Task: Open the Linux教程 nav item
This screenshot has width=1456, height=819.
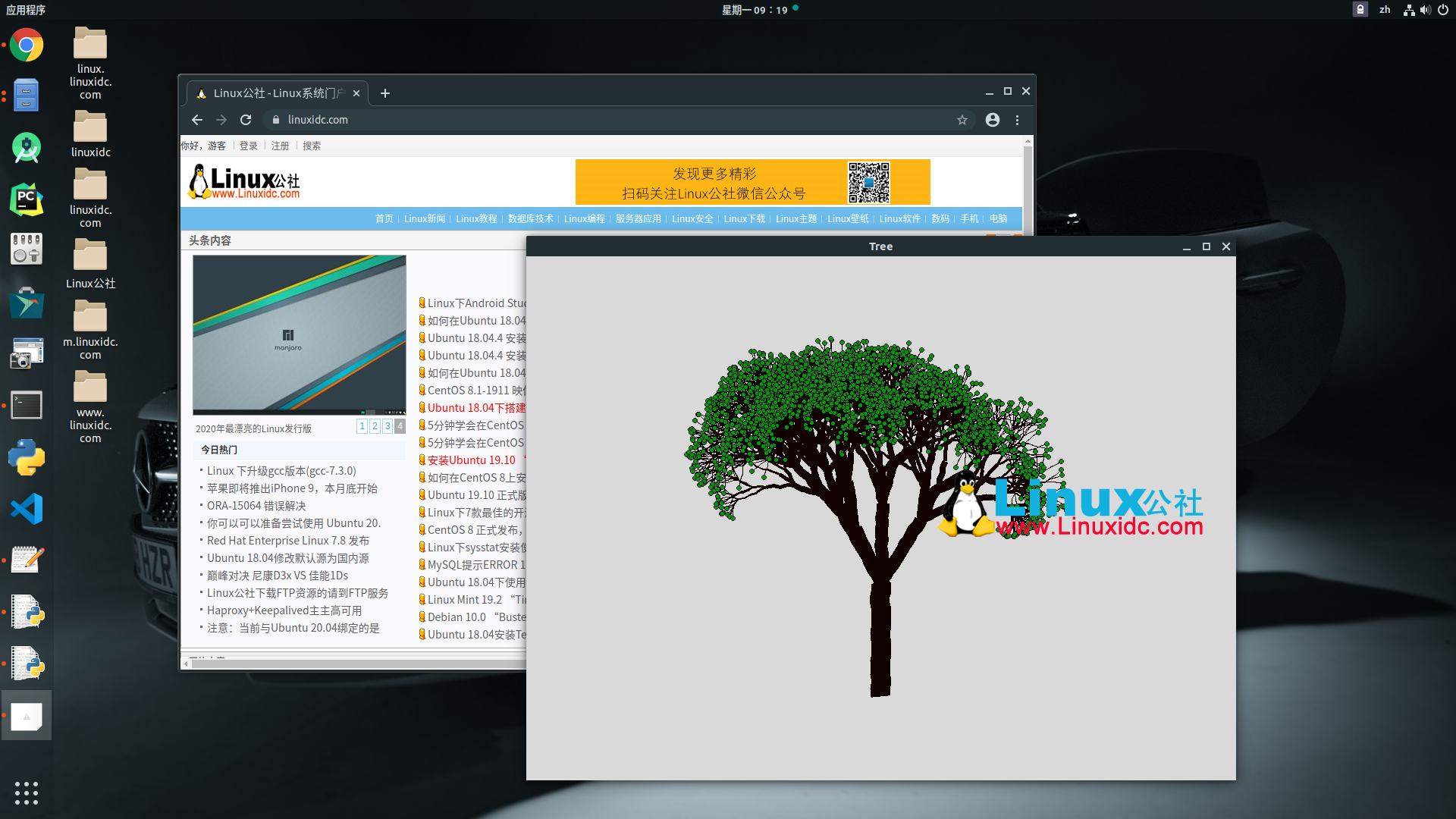Action: coord(476,218)
